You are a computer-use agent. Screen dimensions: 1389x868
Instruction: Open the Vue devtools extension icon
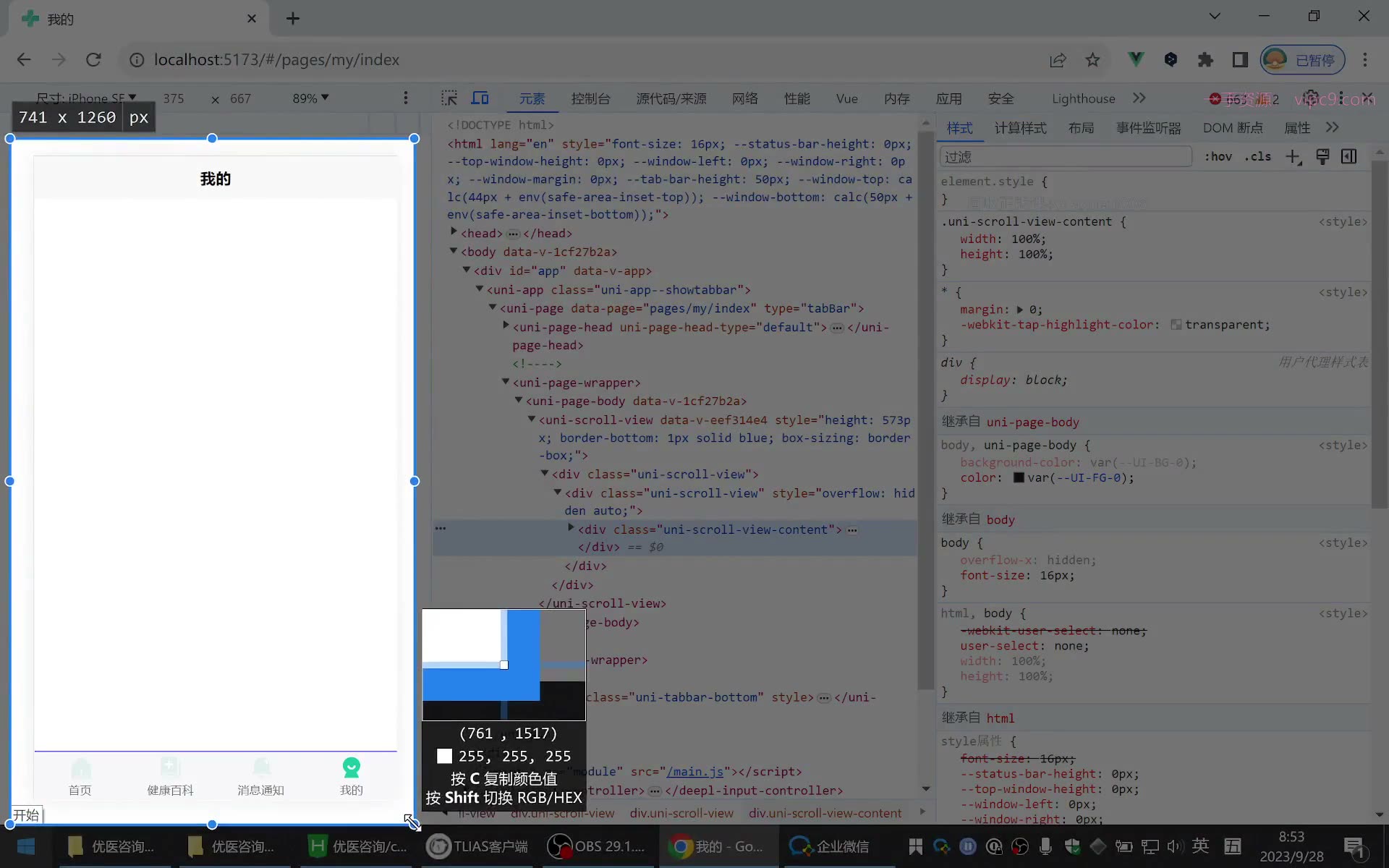click(1136, 59)
